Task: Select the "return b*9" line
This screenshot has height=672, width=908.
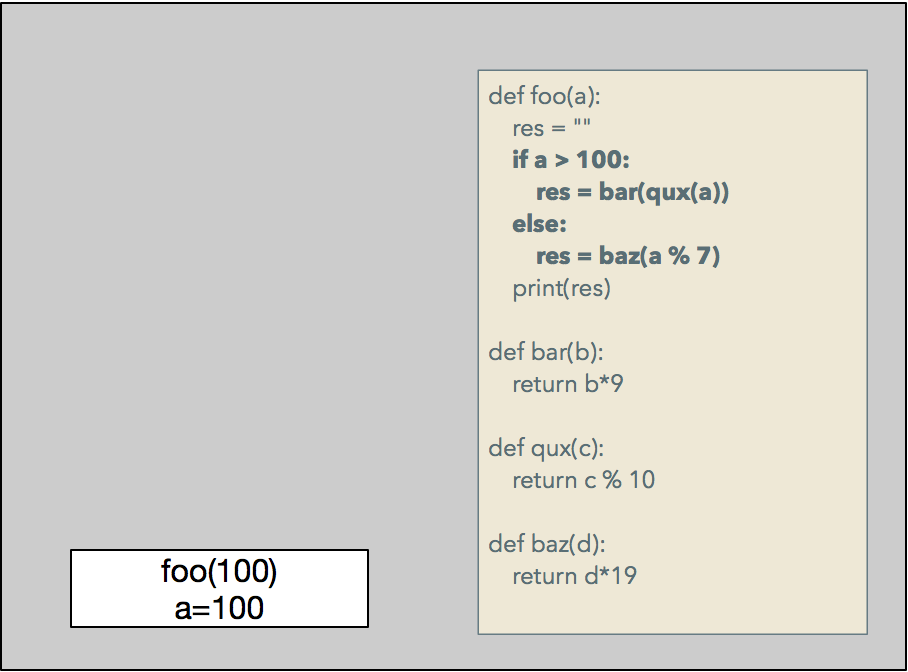Action: pyautogui.click(x=567, y=384)
